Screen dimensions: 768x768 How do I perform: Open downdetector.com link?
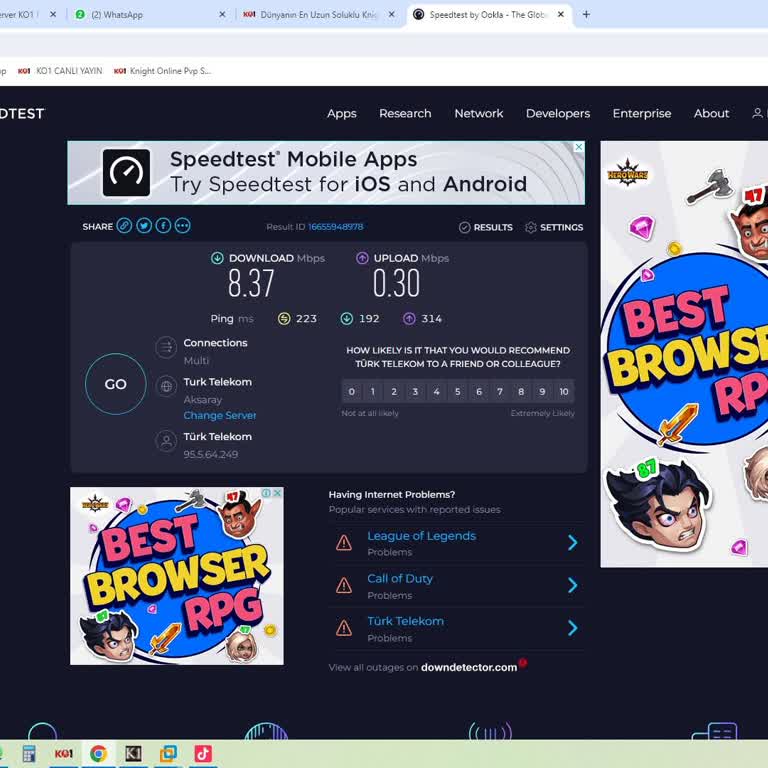469,668
